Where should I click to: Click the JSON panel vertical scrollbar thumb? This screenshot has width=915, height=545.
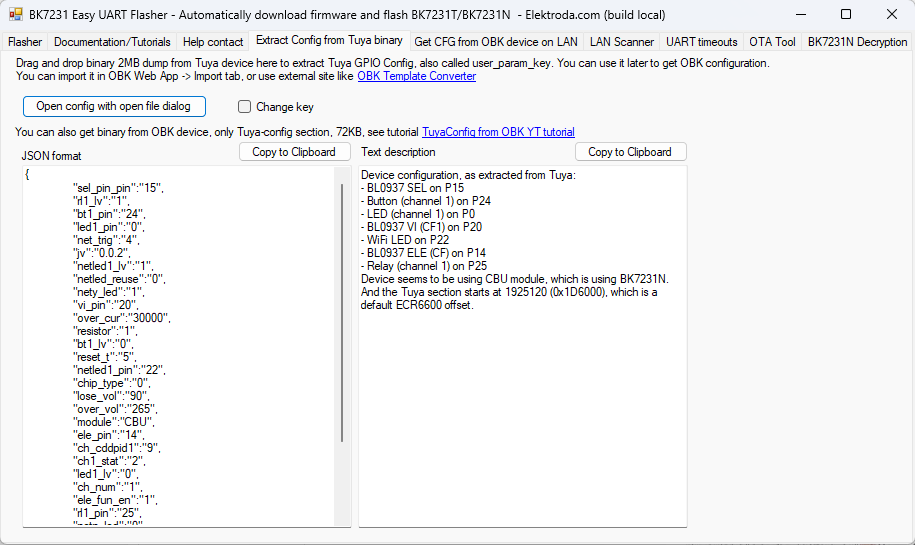(x=342, y=313)
